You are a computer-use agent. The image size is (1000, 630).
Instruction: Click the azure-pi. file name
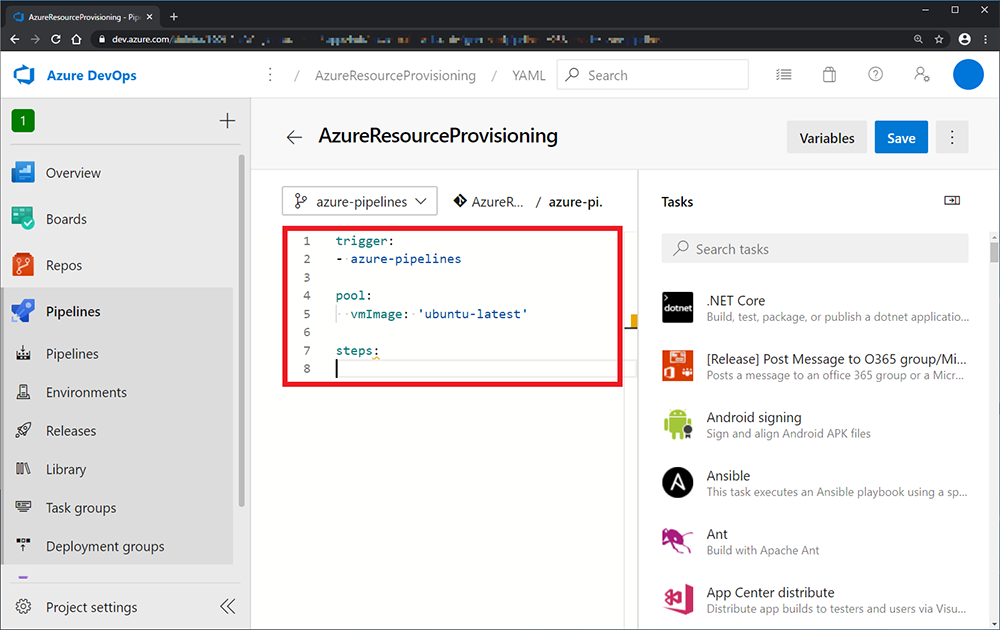[575, 201]
